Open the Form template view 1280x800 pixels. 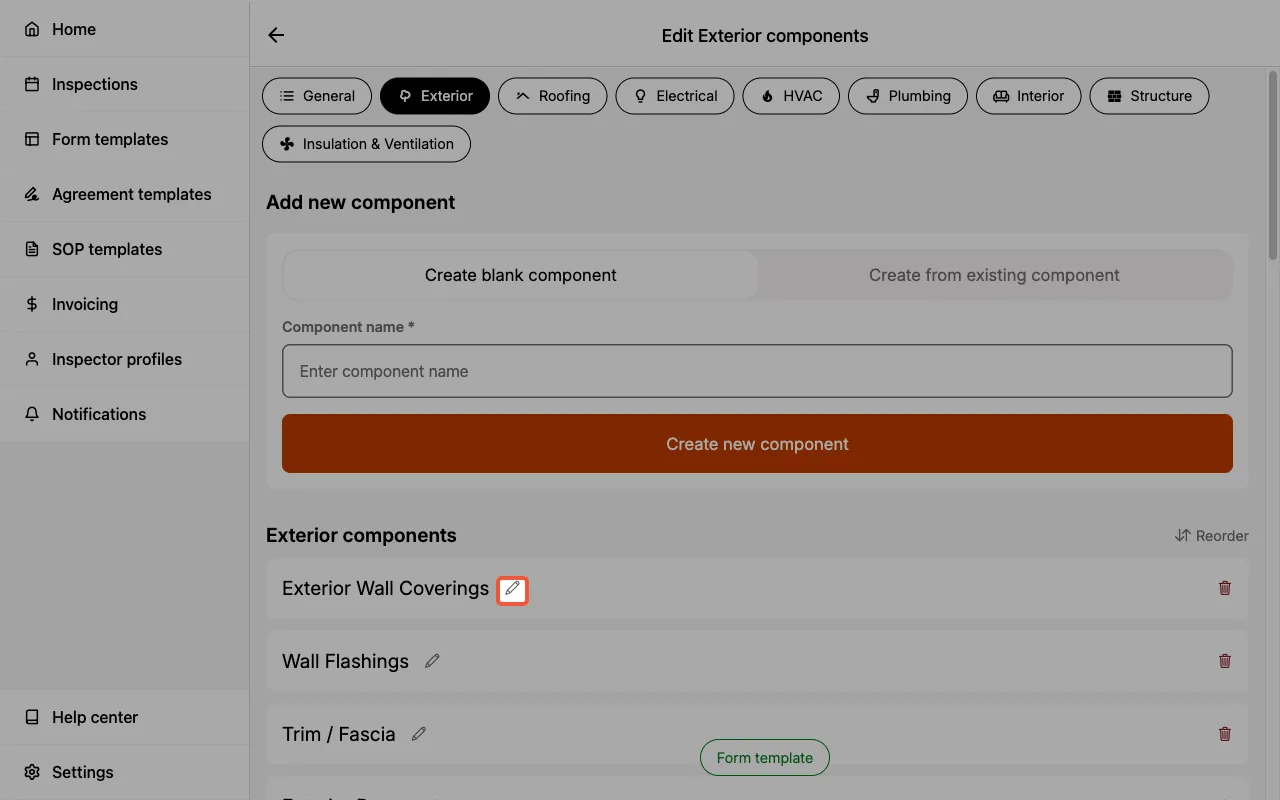[x=764, y=757]
